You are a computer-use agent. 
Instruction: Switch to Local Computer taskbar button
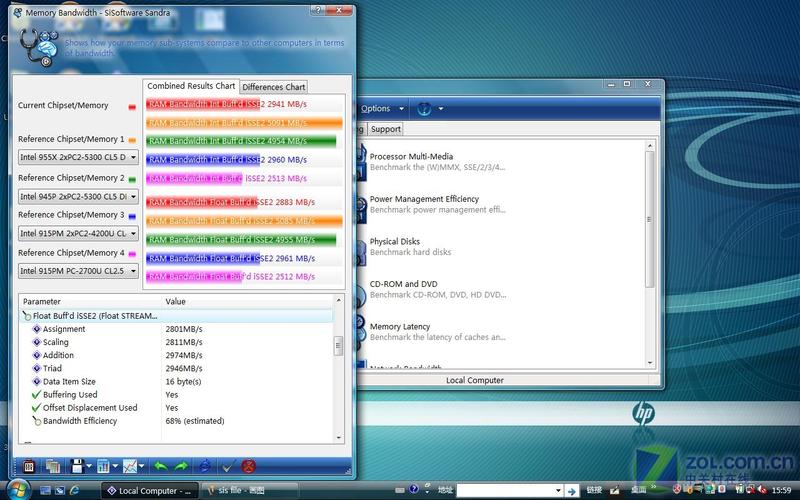click(x=148, y=491)
